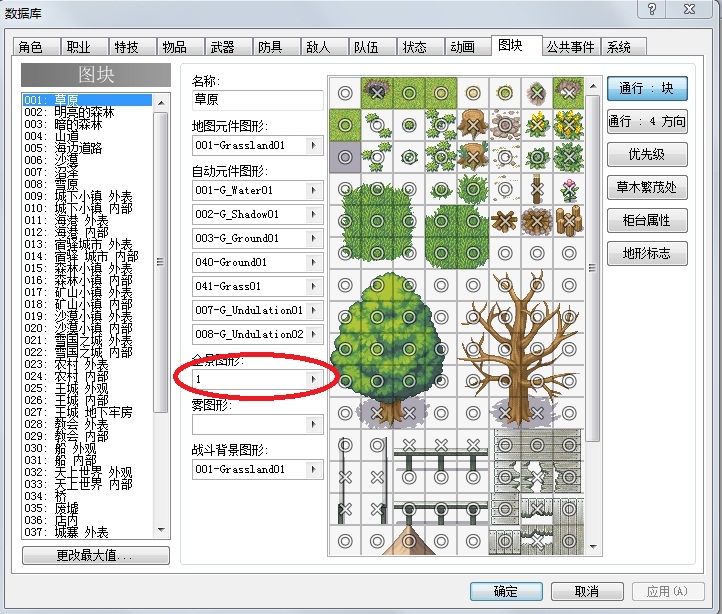Open the panorama graphic selector arrow

pyautogui.click(x=314, y=379)
